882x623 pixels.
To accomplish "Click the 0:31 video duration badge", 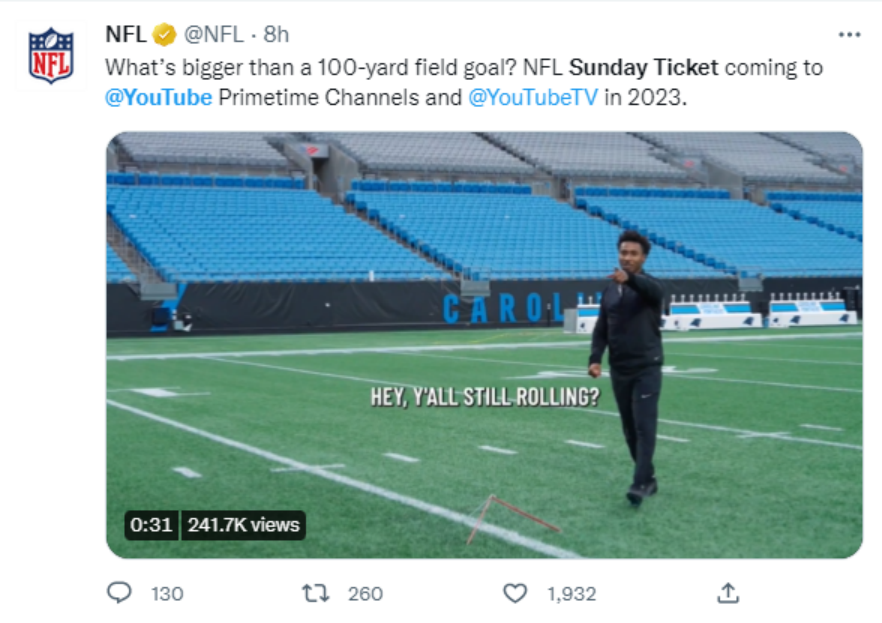I will click(x=151, y=525).
